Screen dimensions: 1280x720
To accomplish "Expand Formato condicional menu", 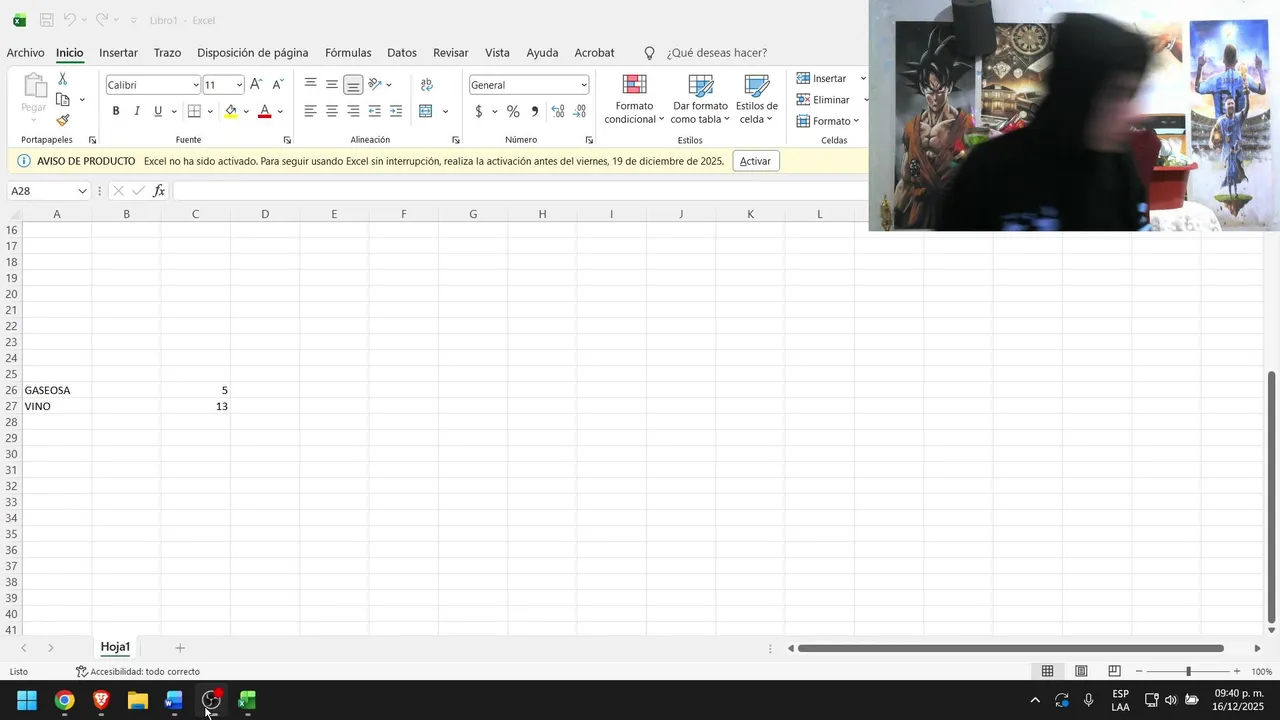I will (634, 100).
